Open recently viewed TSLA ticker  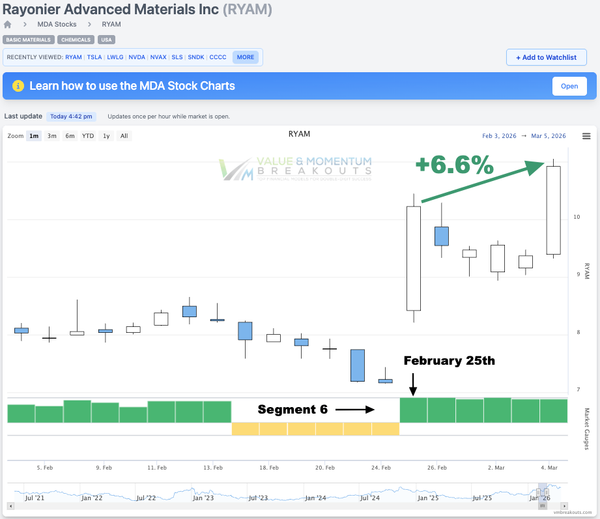[95, 57]
